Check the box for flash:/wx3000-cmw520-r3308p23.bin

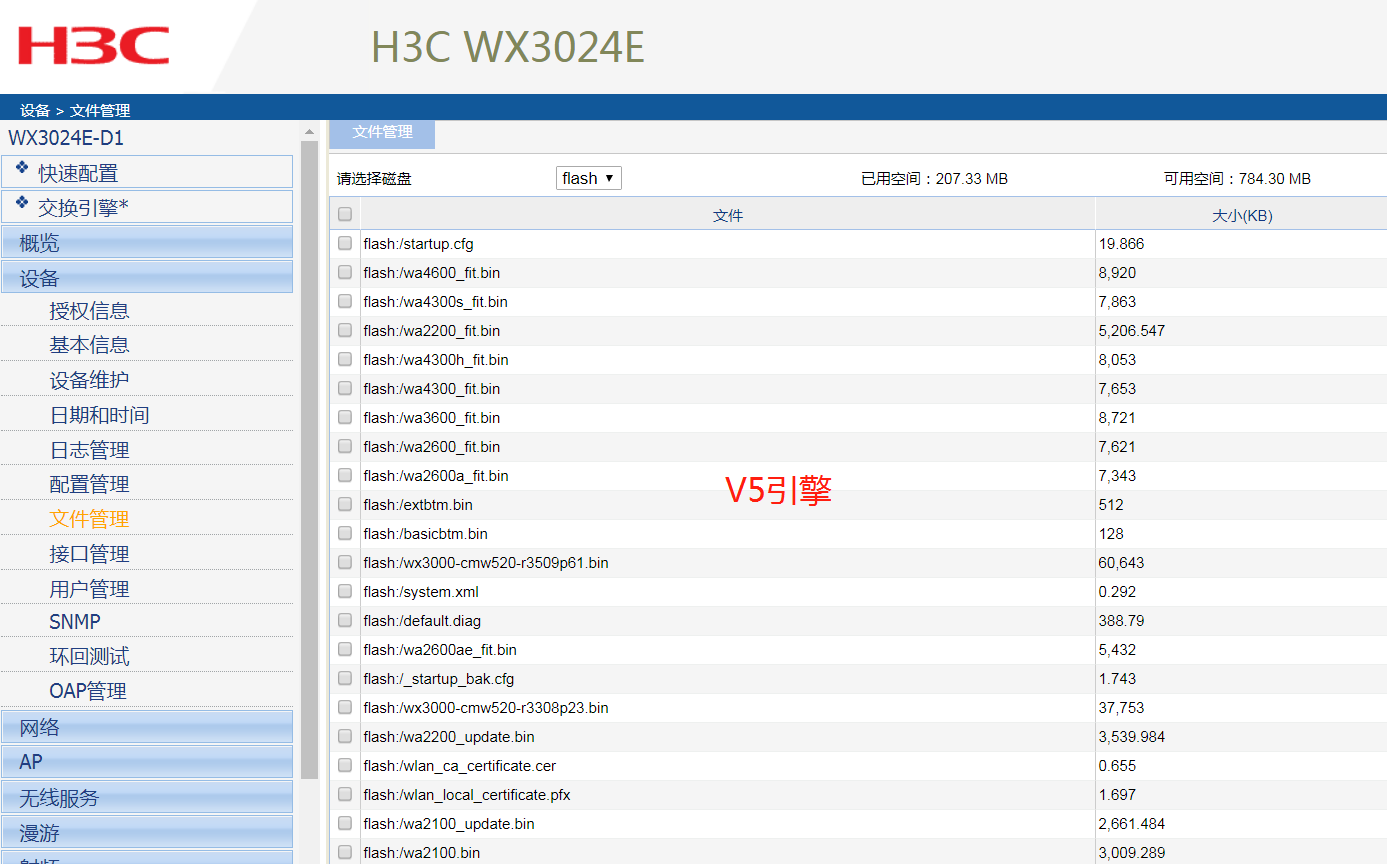(345, 707)
